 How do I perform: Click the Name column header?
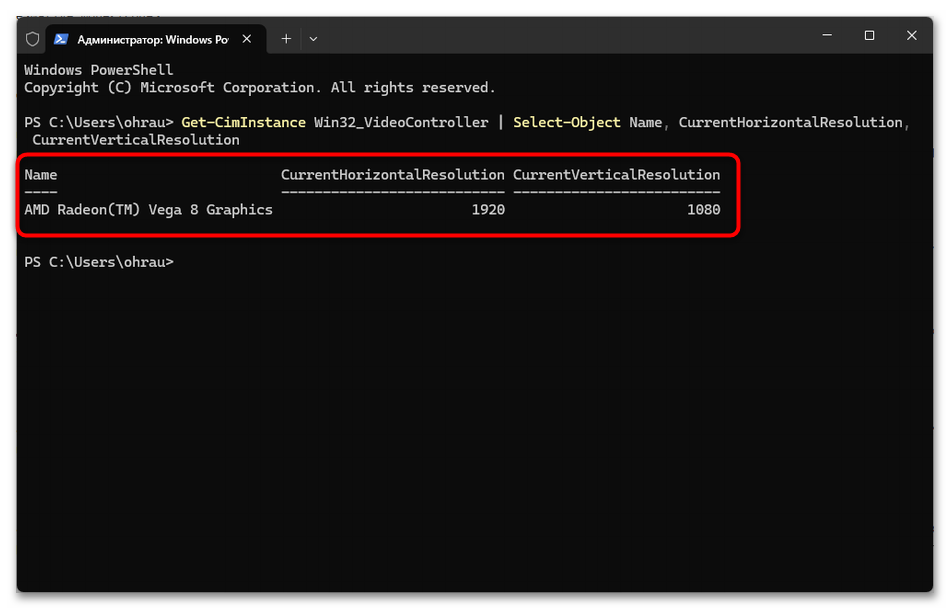click(x=41, y=175)
